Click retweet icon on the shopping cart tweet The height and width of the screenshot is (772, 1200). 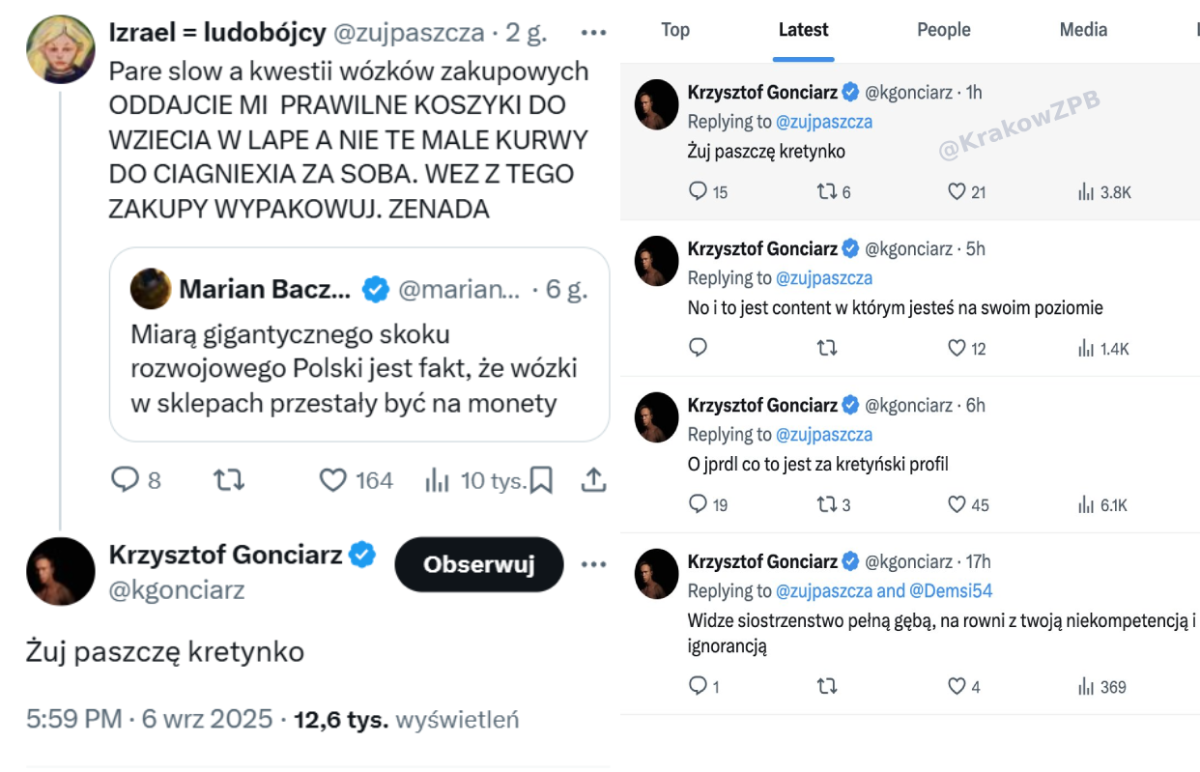229,481
